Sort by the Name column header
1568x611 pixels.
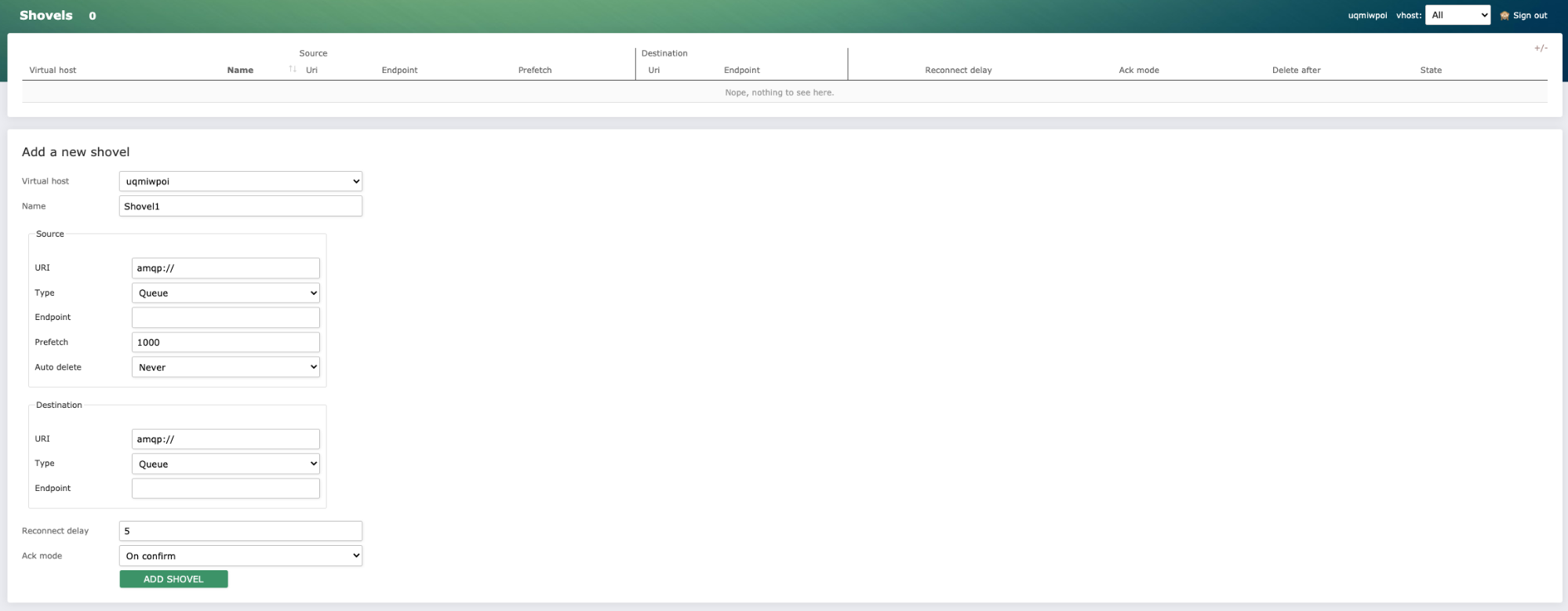click(240, 71)
